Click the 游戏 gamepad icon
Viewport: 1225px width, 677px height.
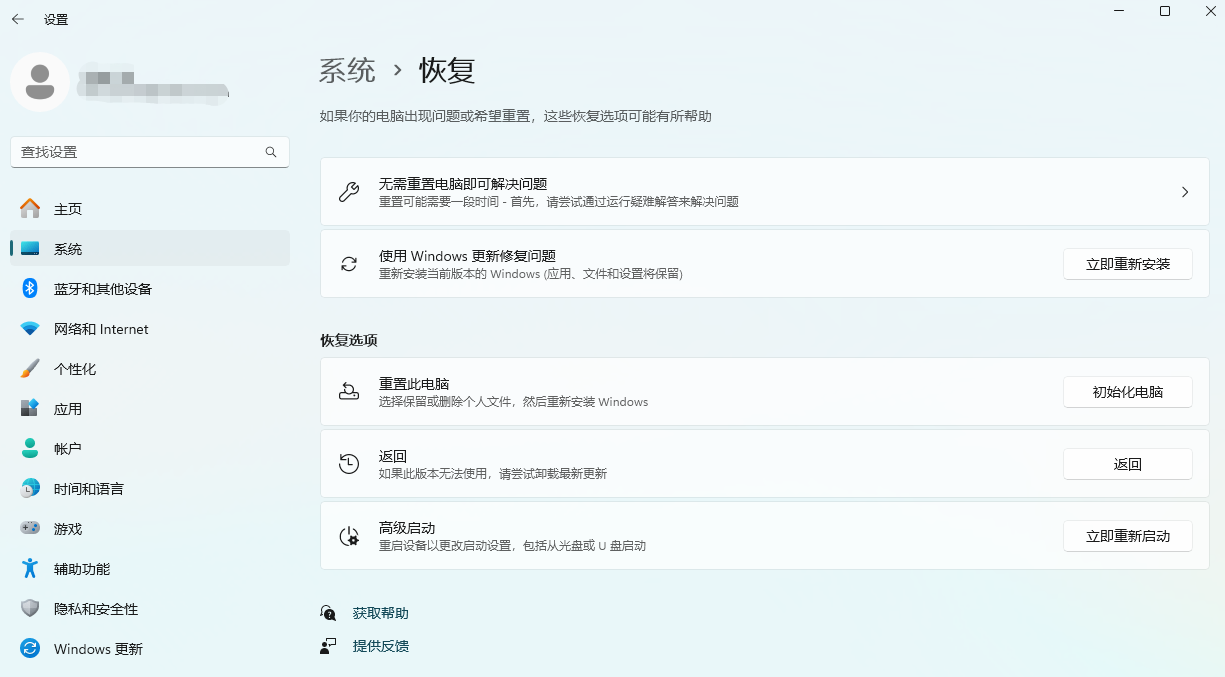[30, 529]
